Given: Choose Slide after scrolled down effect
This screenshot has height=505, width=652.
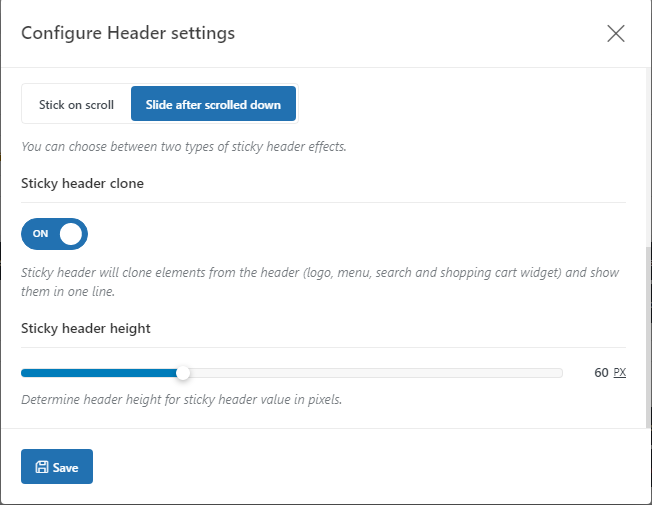Looking at the screenshot, I should tap(213, 104).
